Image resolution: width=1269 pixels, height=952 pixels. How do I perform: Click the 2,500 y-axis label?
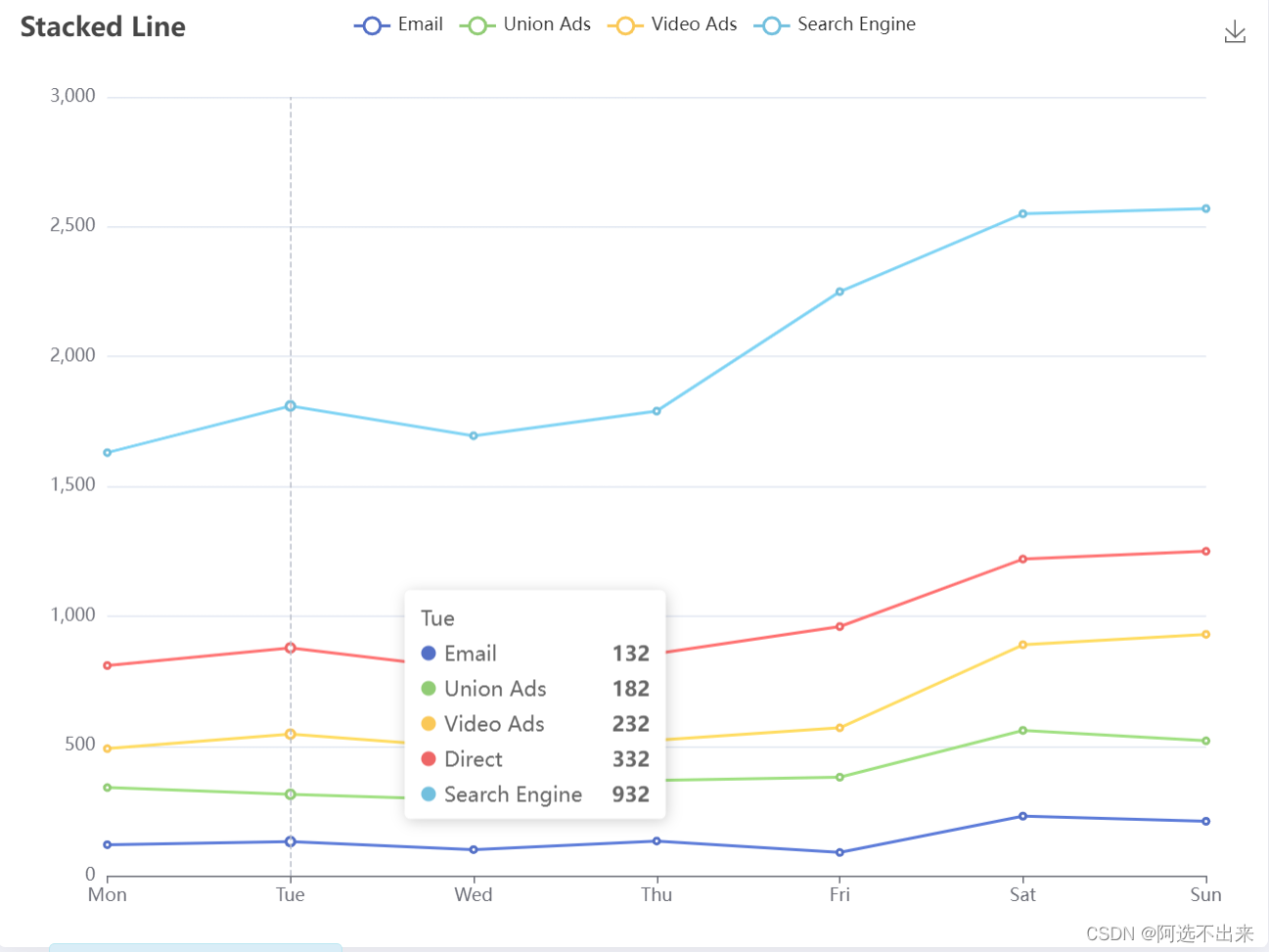[73, 225]
